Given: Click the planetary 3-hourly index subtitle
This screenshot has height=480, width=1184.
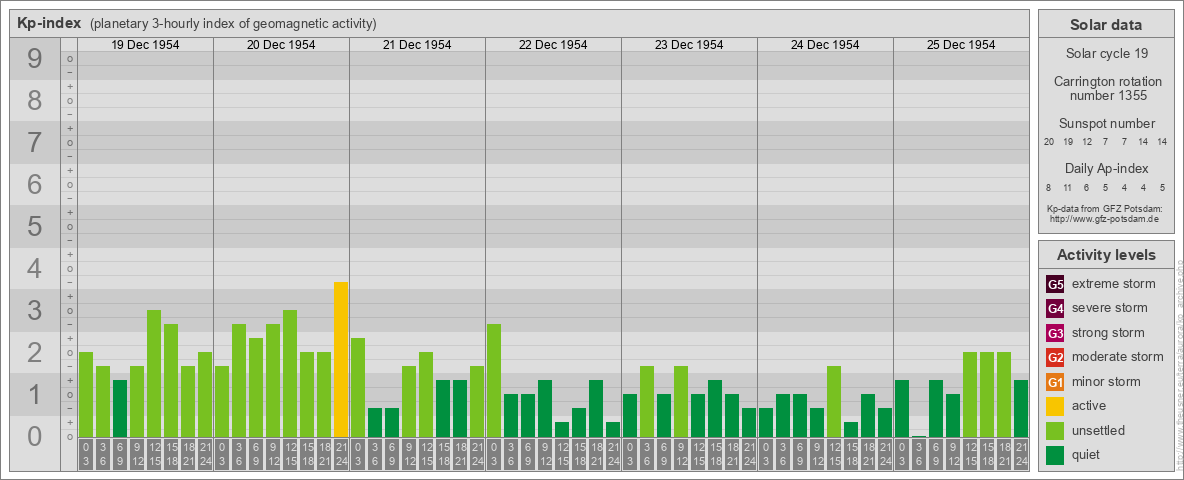Looking at the screenshot, I should pos(233,23).
